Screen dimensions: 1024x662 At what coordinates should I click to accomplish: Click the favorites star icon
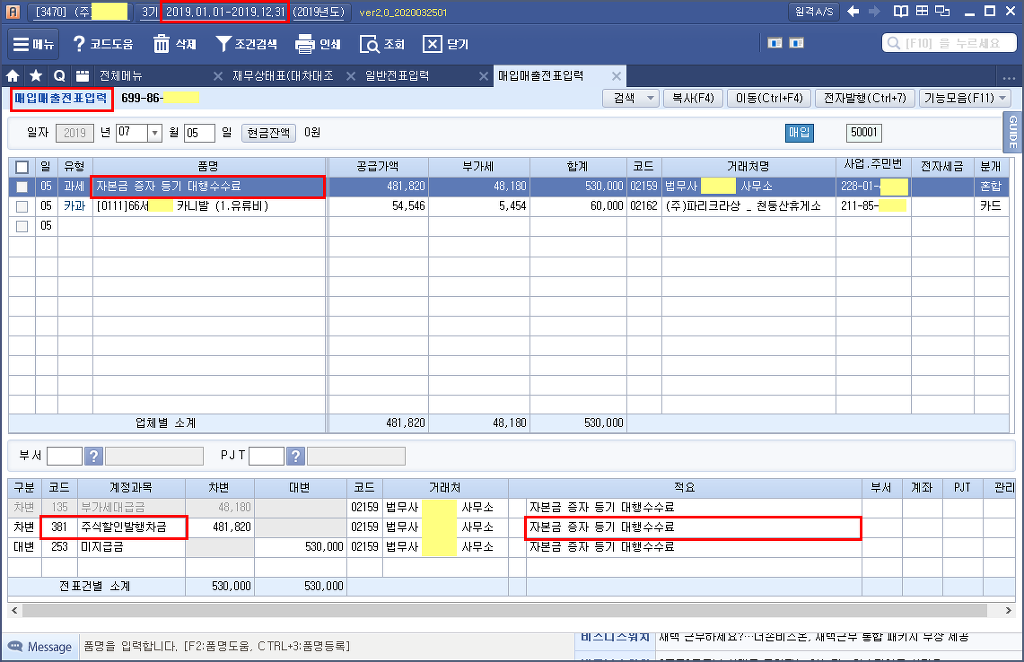point(36,76)
